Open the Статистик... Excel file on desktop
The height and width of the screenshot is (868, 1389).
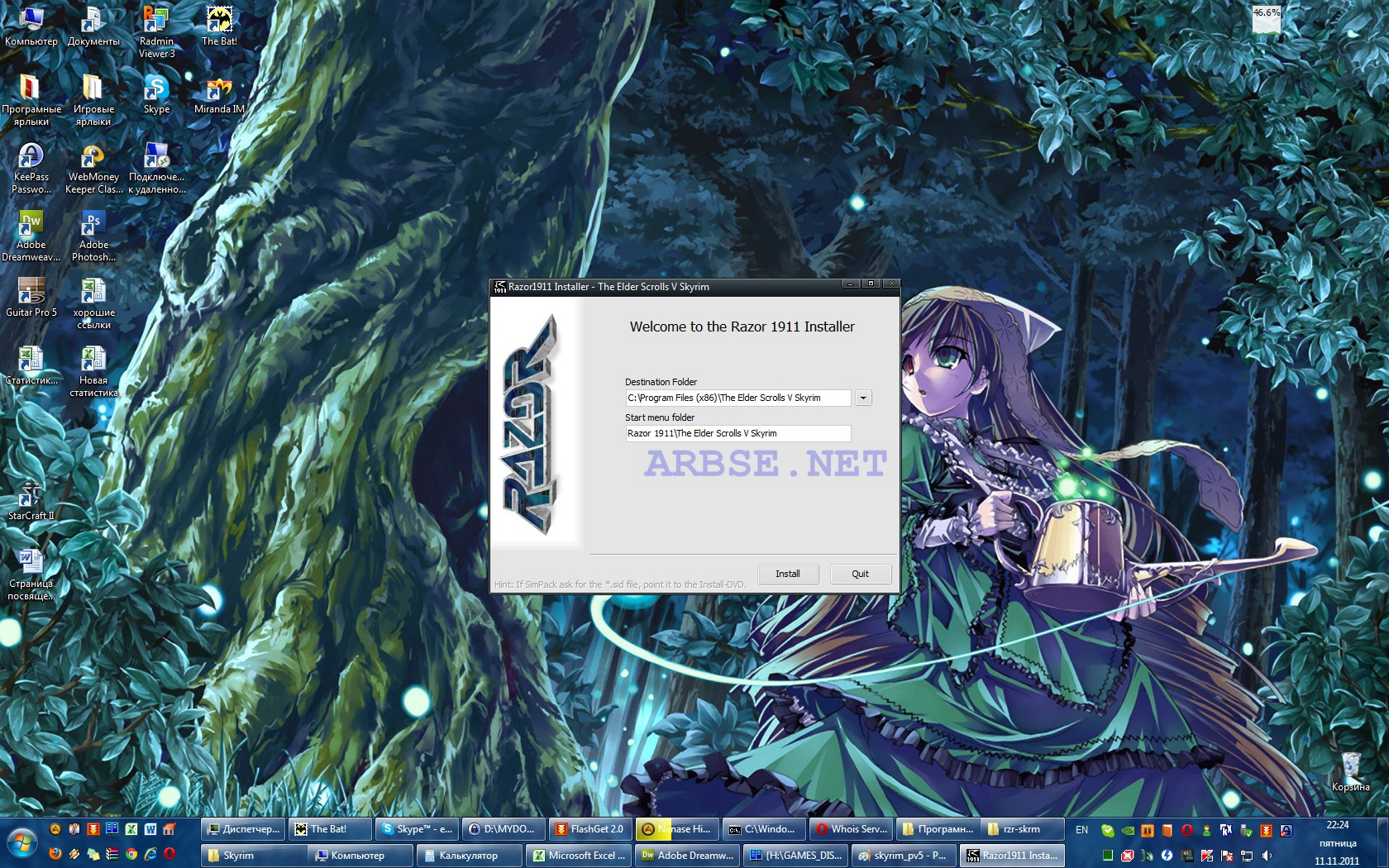click(31, 365)
